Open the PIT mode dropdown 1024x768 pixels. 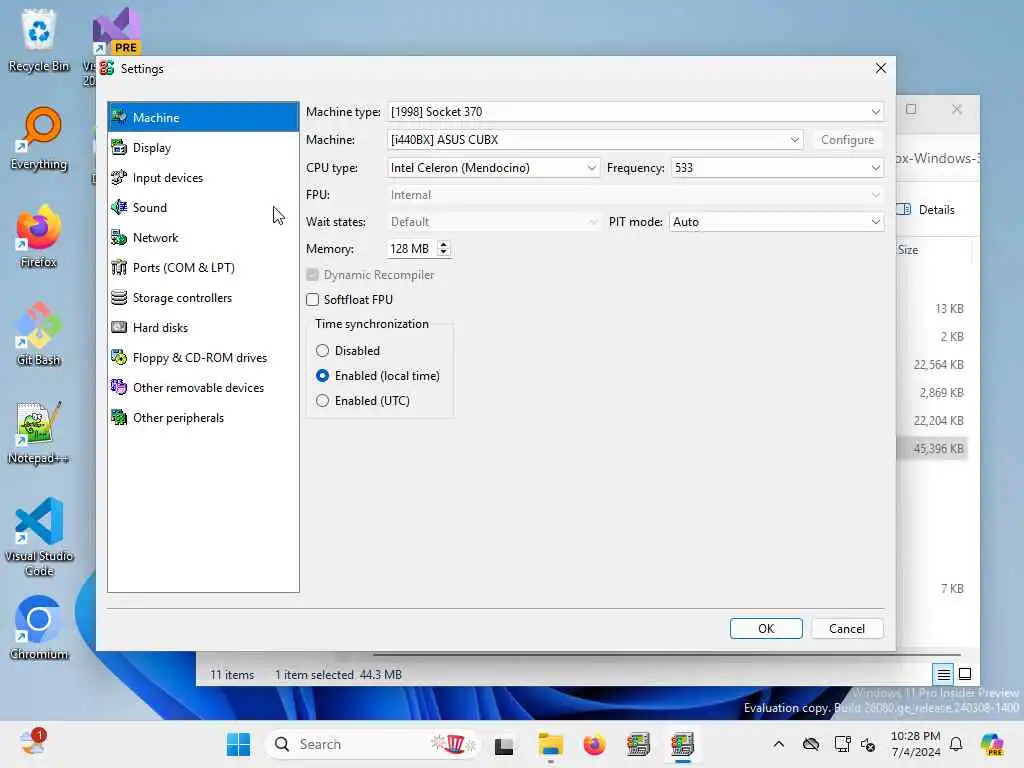point(777,222)
